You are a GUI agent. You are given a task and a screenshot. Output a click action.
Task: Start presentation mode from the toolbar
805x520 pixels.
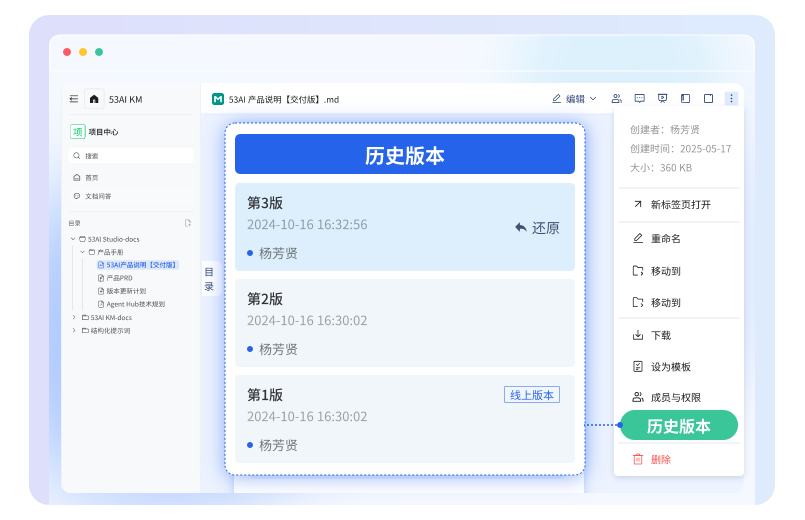[x=662, y=99]
